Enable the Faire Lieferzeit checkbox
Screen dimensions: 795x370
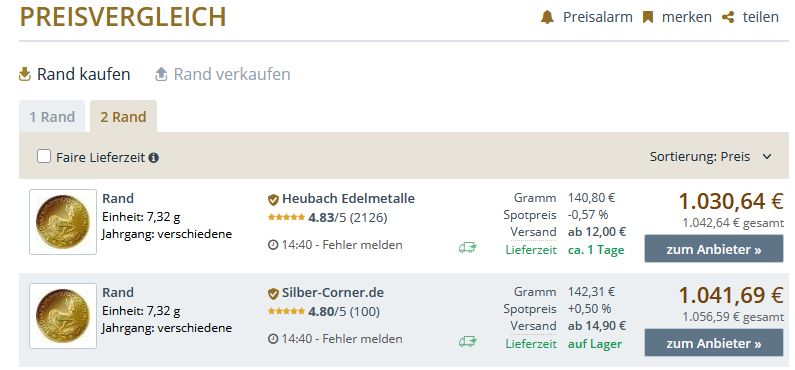(x=44, y=157)
